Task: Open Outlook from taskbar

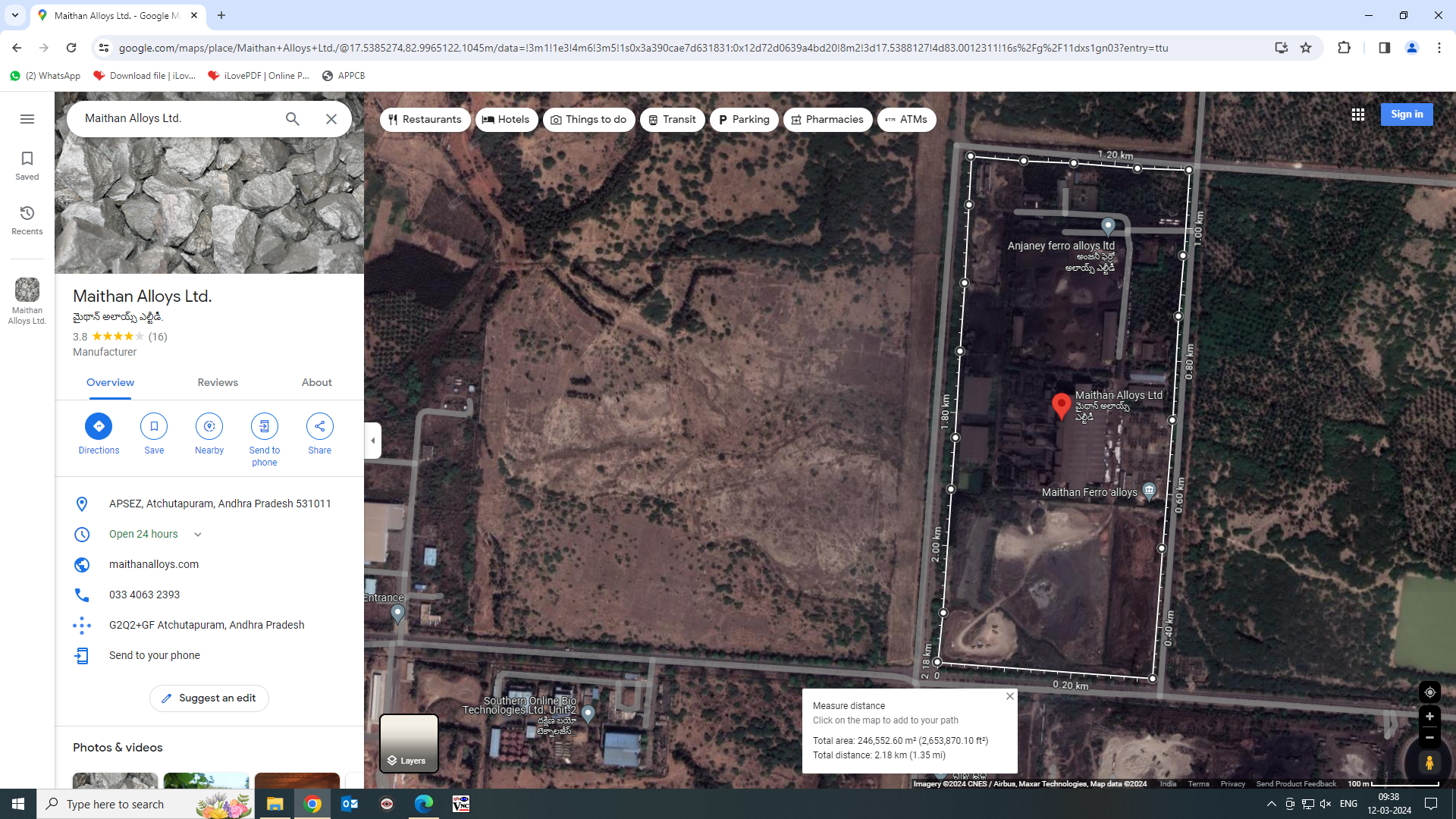Action: coord(350,804)
